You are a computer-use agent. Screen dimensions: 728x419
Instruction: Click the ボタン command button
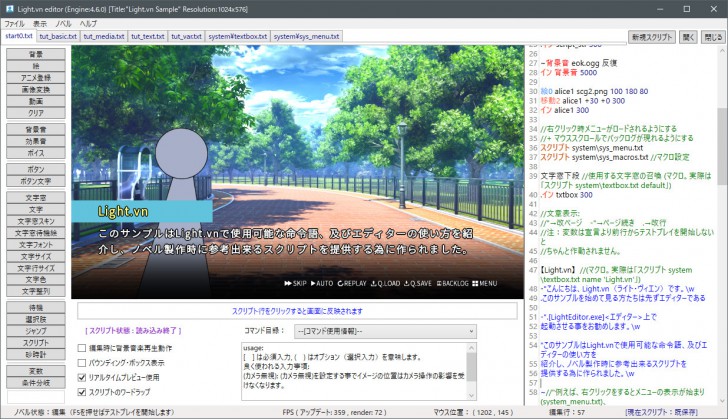pos(36,169)
